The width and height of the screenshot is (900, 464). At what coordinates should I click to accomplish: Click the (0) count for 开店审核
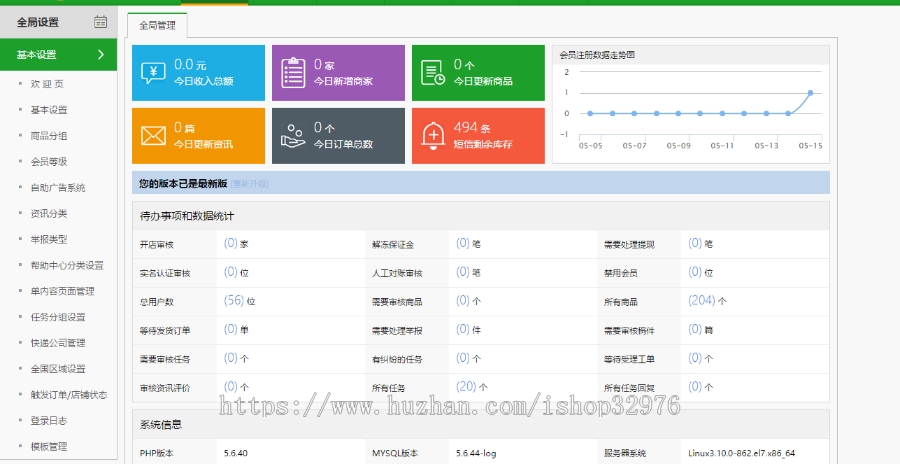[x=231, y=243]
